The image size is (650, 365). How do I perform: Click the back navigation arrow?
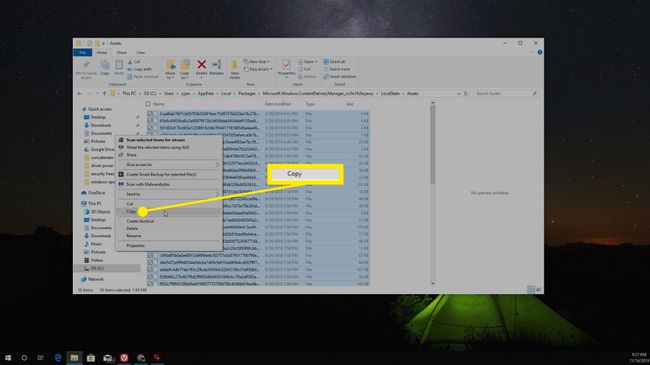(x=80, y=94)
